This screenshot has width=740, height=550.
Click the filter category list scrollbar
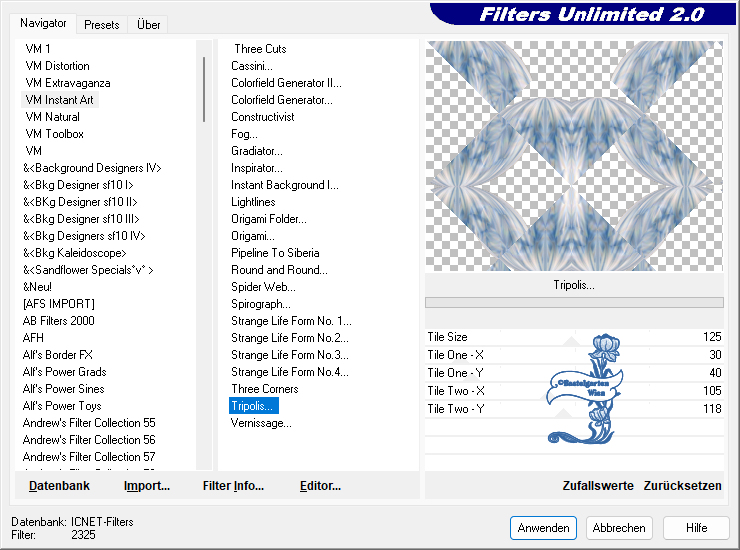point(204,89)
